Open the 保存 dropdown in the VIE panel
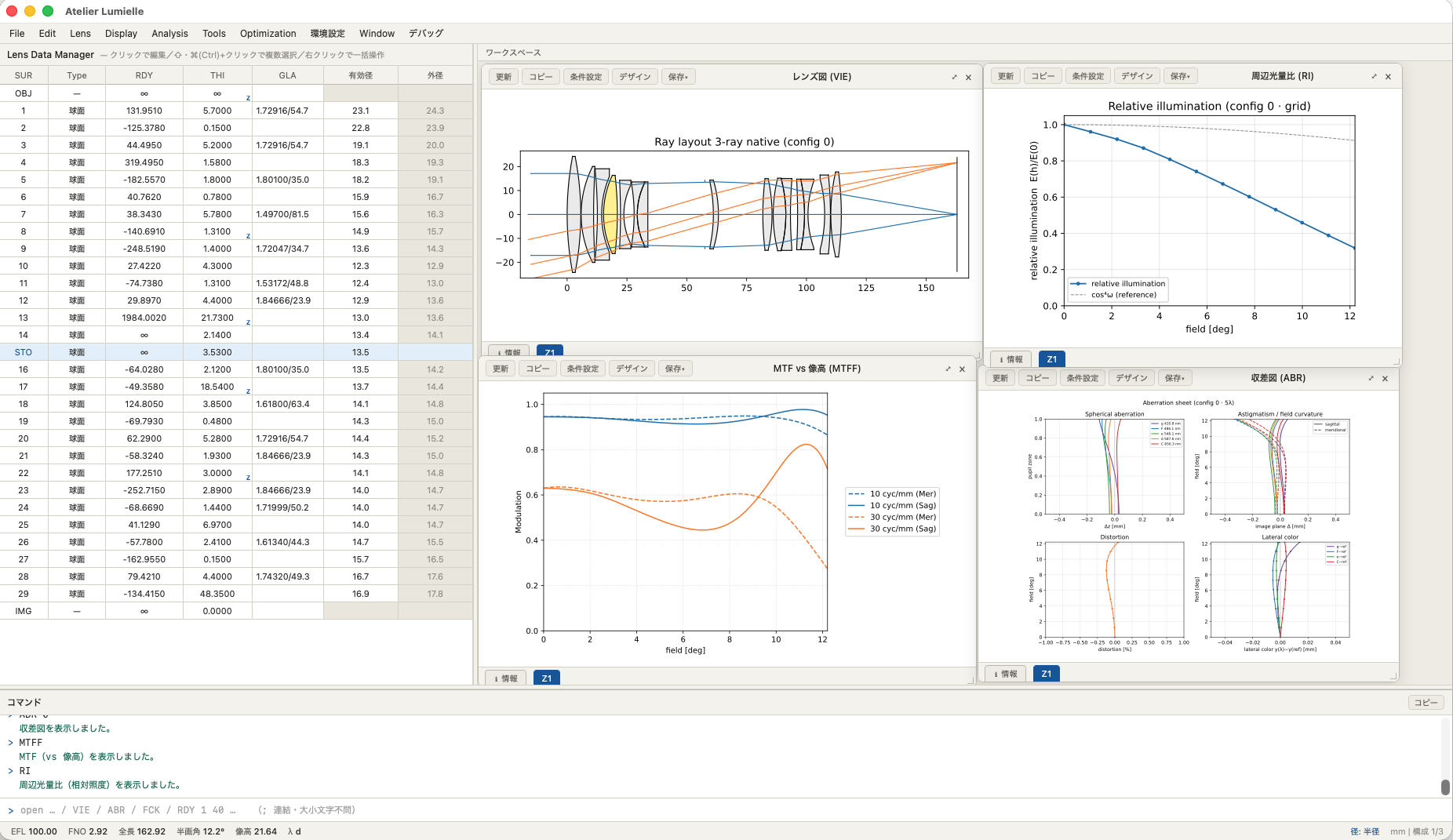The image size is (1453, 840). coord(678,77)
